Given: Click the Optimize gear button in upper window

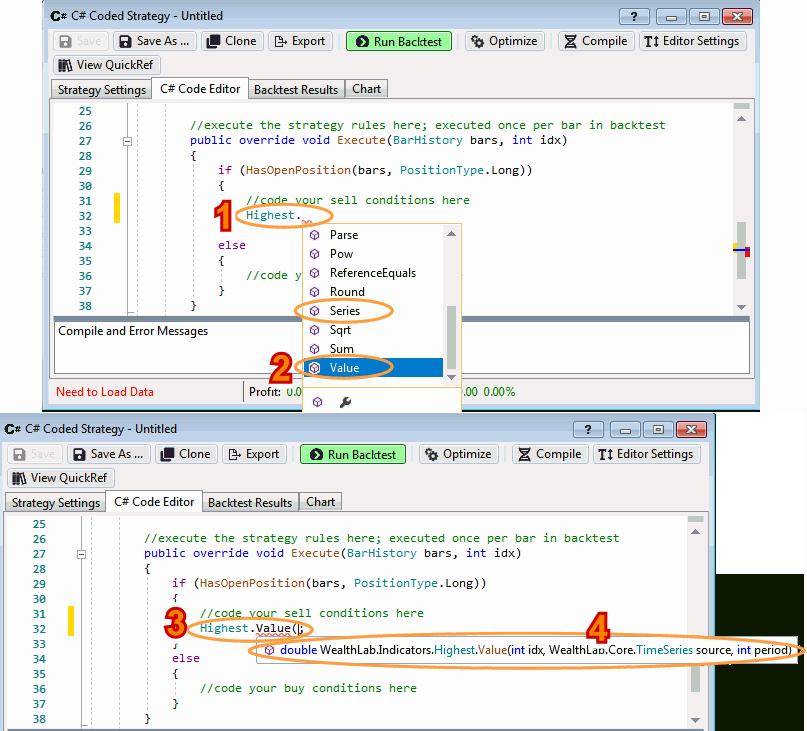Looking at the screenshot, I should pyautogui.click(x=505, y=41).
